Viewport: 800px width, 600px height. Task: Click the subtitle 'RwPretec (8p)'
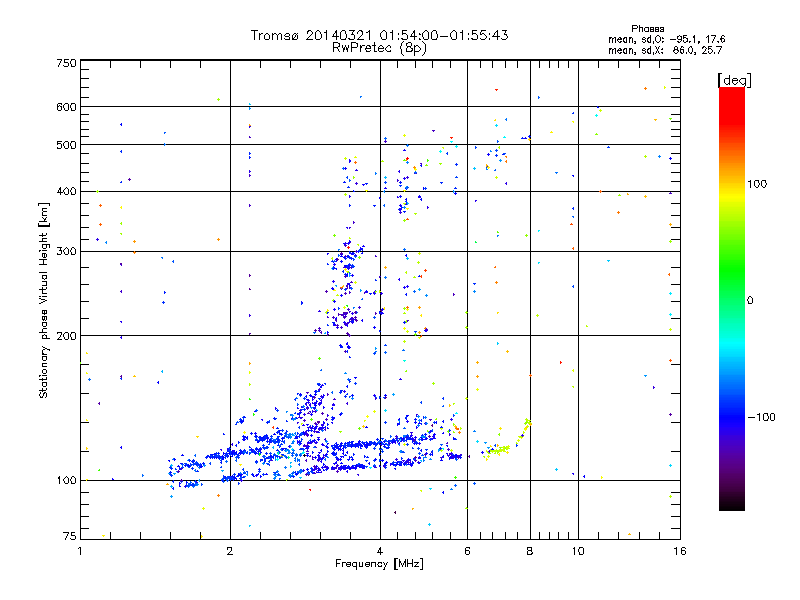[379, 48]
